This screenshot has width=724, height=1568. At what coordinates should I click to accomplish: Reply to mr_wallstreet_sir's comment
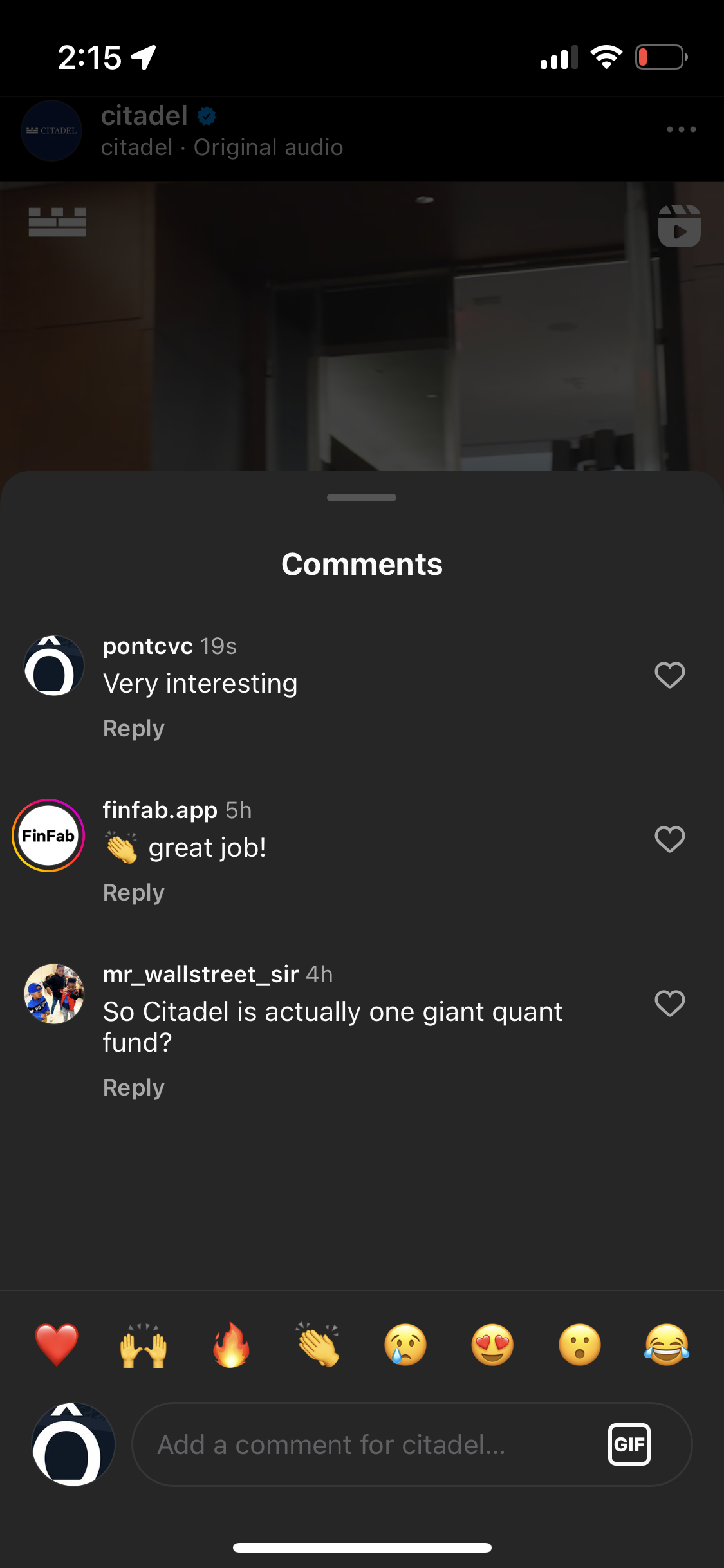point(134,1088)
